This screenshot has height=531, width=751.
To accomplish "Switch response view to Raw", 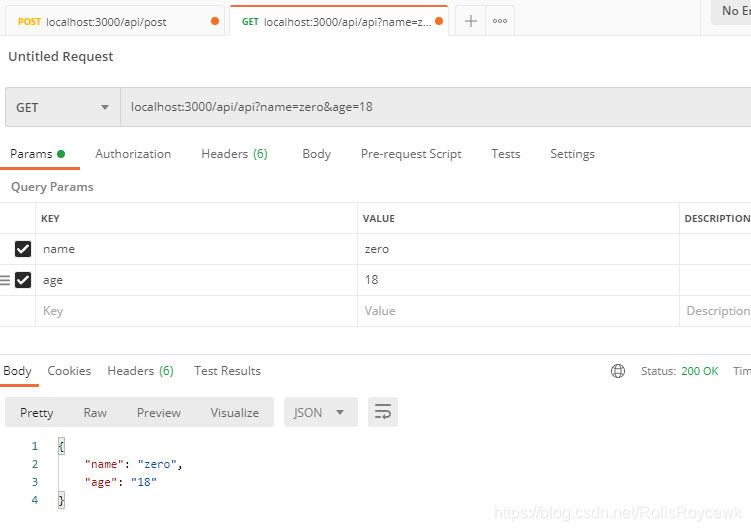I will pos(95,413).
